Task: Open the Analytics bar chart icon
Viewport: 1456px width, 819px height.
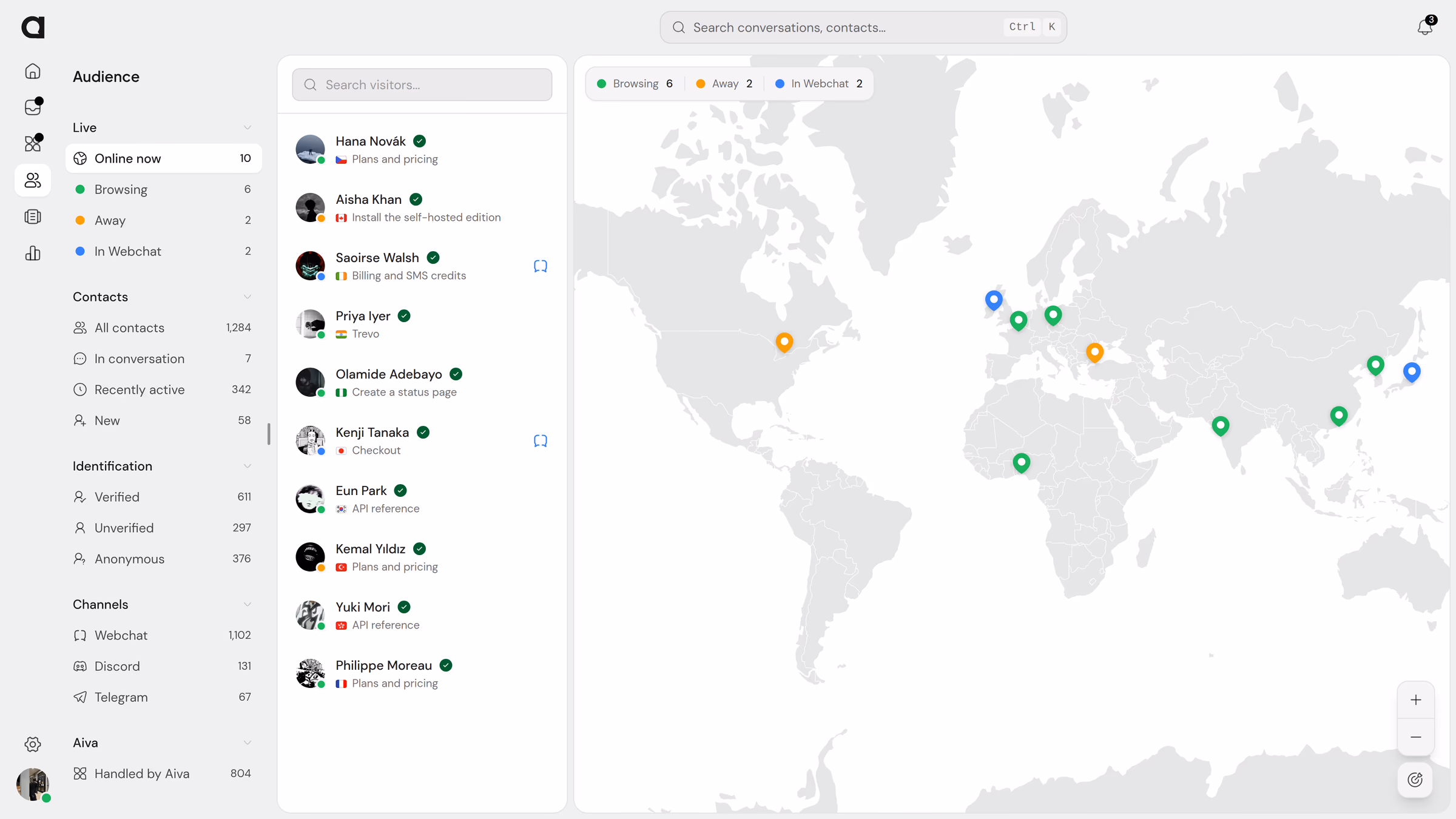Action: [33, 253]
